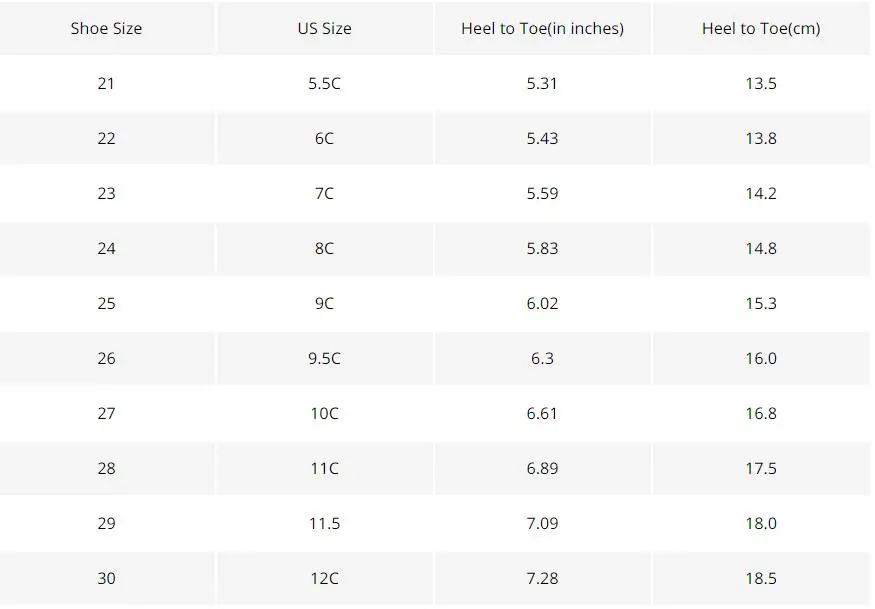Screen dimensions: 875x609
Task: Click the 14.2 cm cell
Action: pos(761,193)
